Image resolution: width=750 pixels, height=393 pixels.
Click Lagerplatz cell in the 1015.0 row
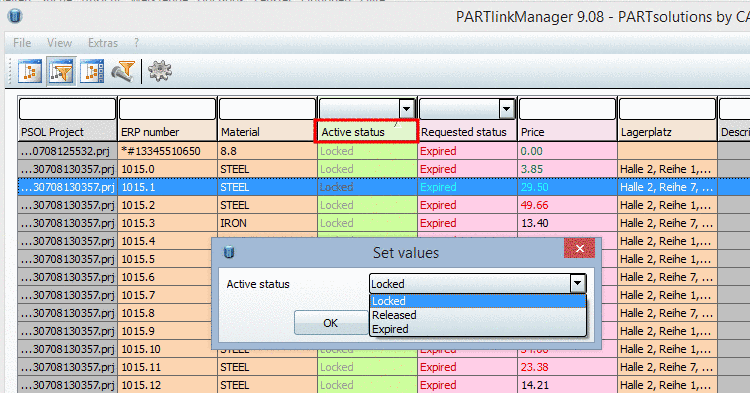pos(667,169)
